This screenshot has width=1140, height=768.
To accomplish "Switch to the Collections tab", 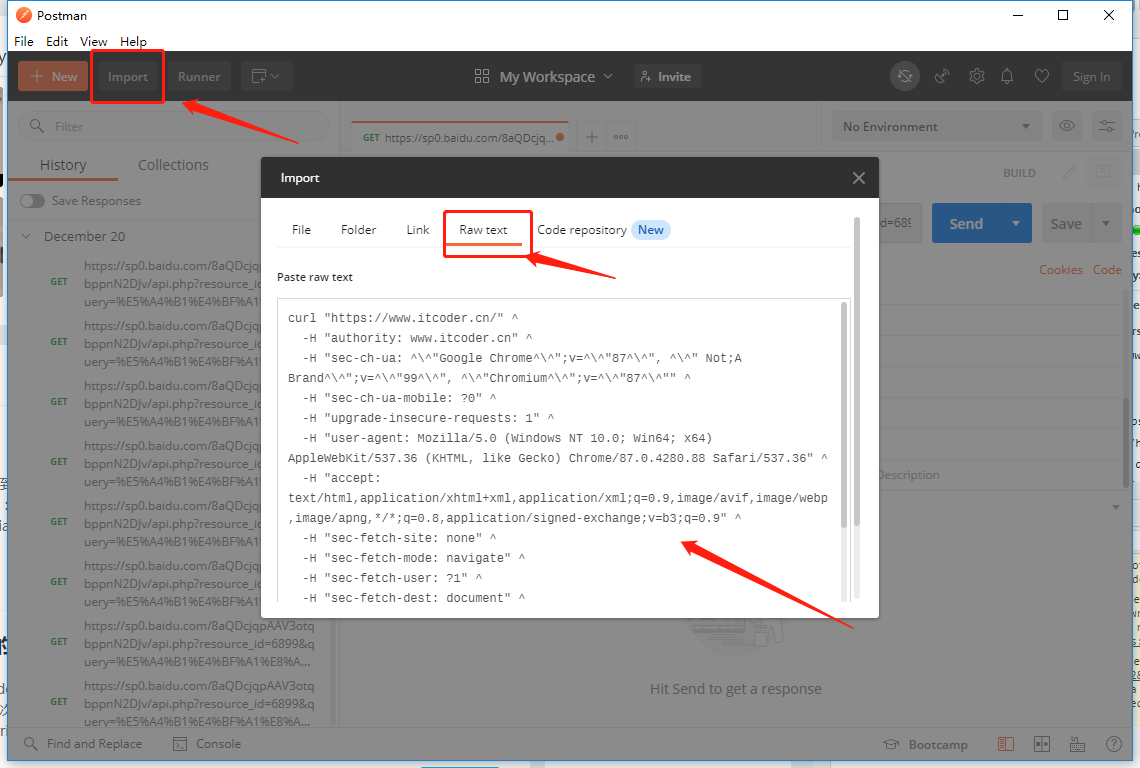I will (173, 165).
